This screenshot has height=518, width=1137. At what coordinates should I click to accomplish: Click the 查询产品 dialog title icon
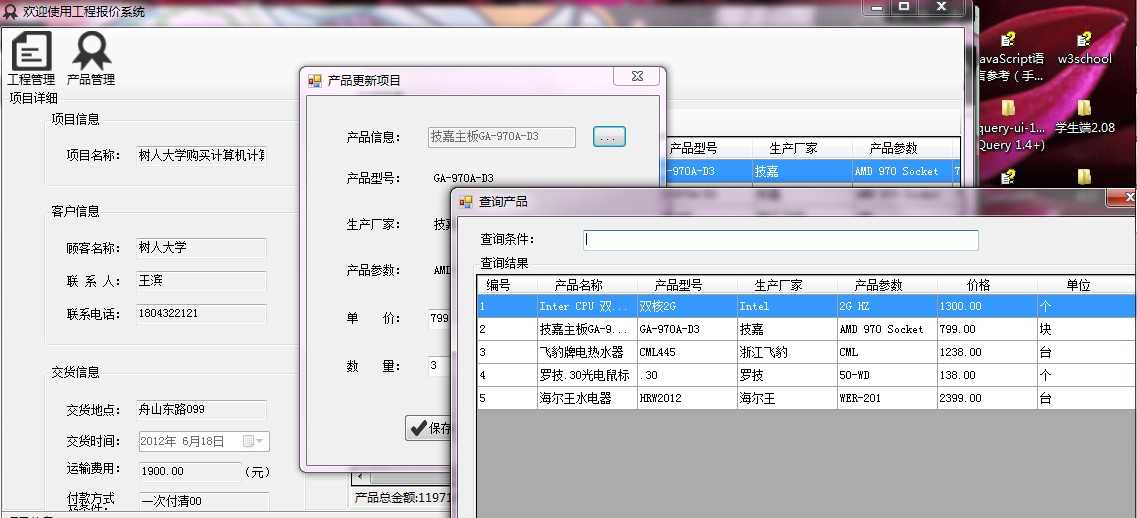click(466, 202)
